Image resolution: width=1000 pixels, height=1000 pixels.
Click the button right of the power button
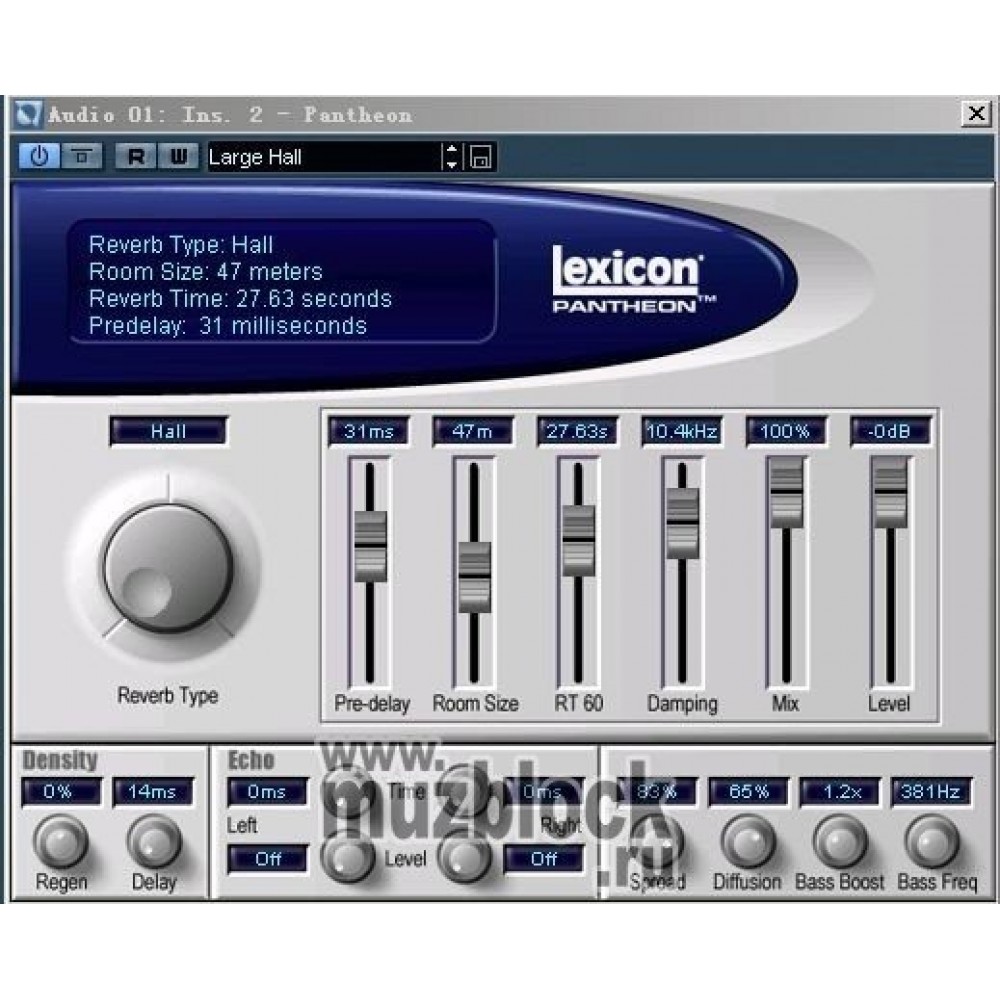[81, 156]
